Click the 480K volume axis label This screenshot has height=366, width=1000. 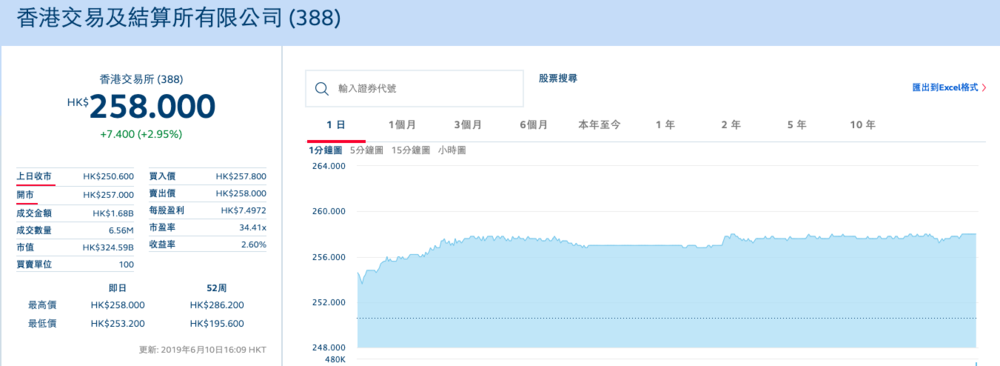[335, 360]
